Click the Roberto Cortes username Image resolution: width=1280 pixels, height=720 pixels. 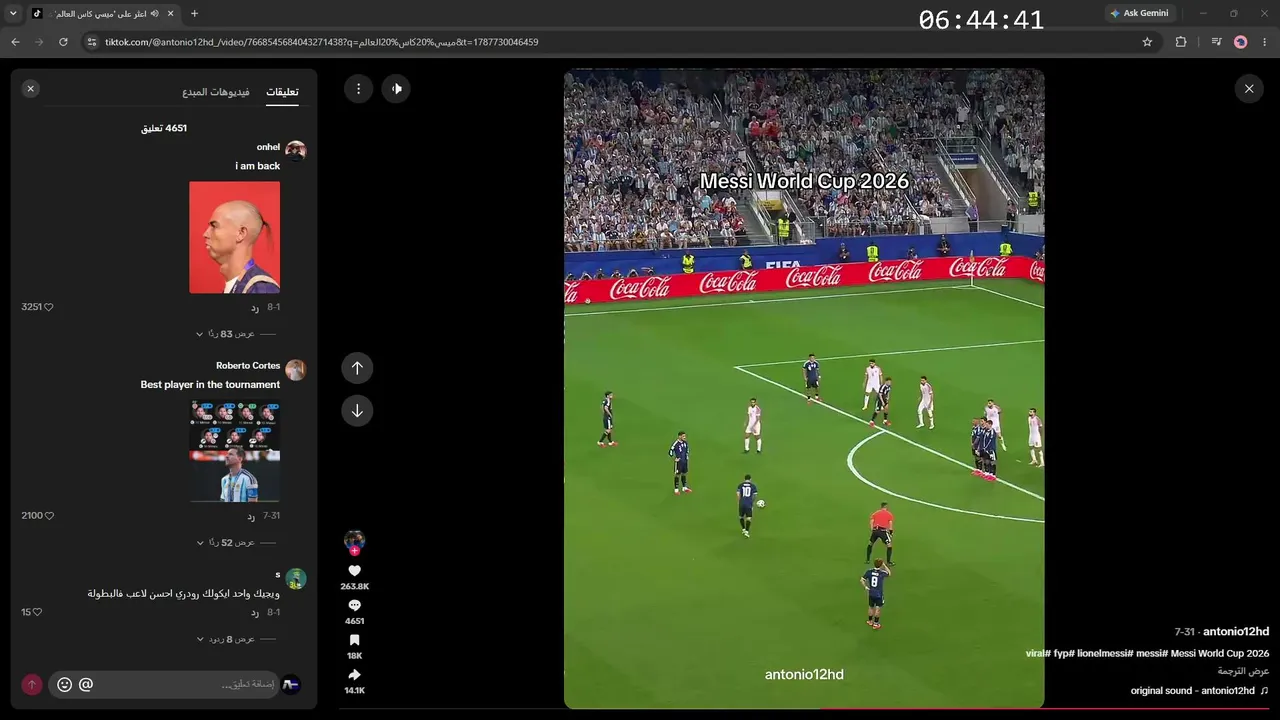point(248,366)
